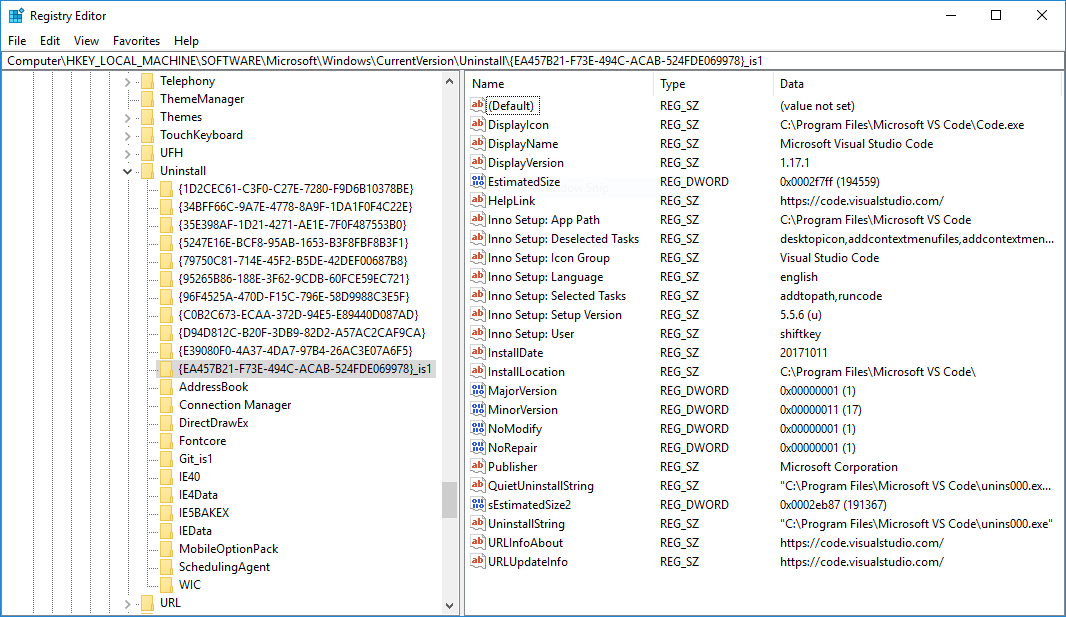Expand the UFH key
1066x617 pixels.
128,154
